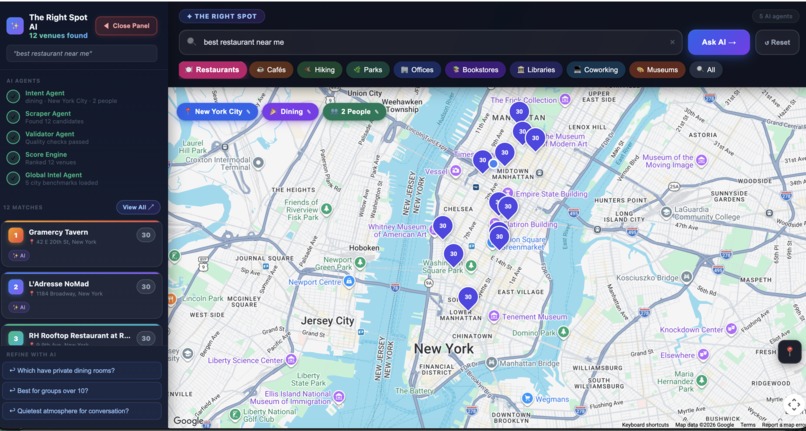
Task: Click into the 'best restaurant near me' search field
Action: point(430,42)
